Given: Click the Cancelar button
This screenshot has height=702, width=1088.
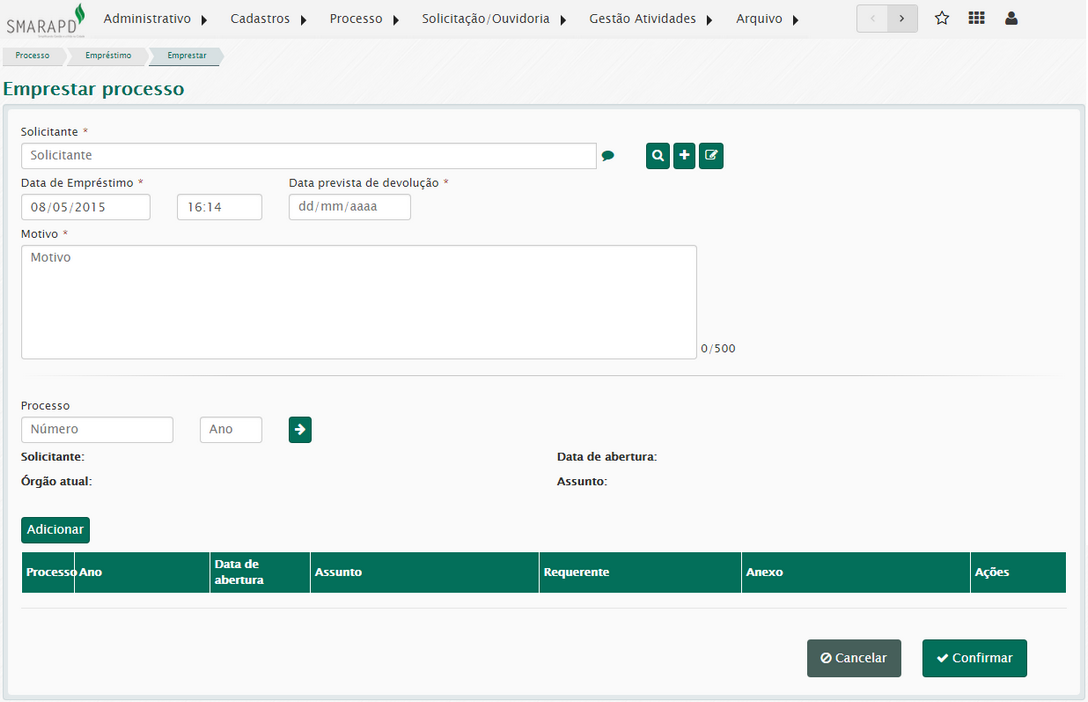Looking at the screenshot, I should (854, 658).
